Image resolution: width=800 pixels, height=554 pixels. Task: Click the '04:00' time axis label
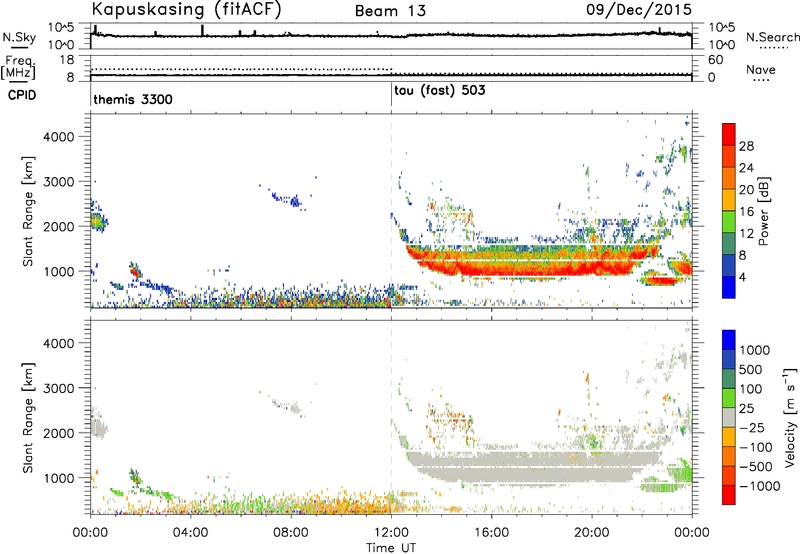191,533
